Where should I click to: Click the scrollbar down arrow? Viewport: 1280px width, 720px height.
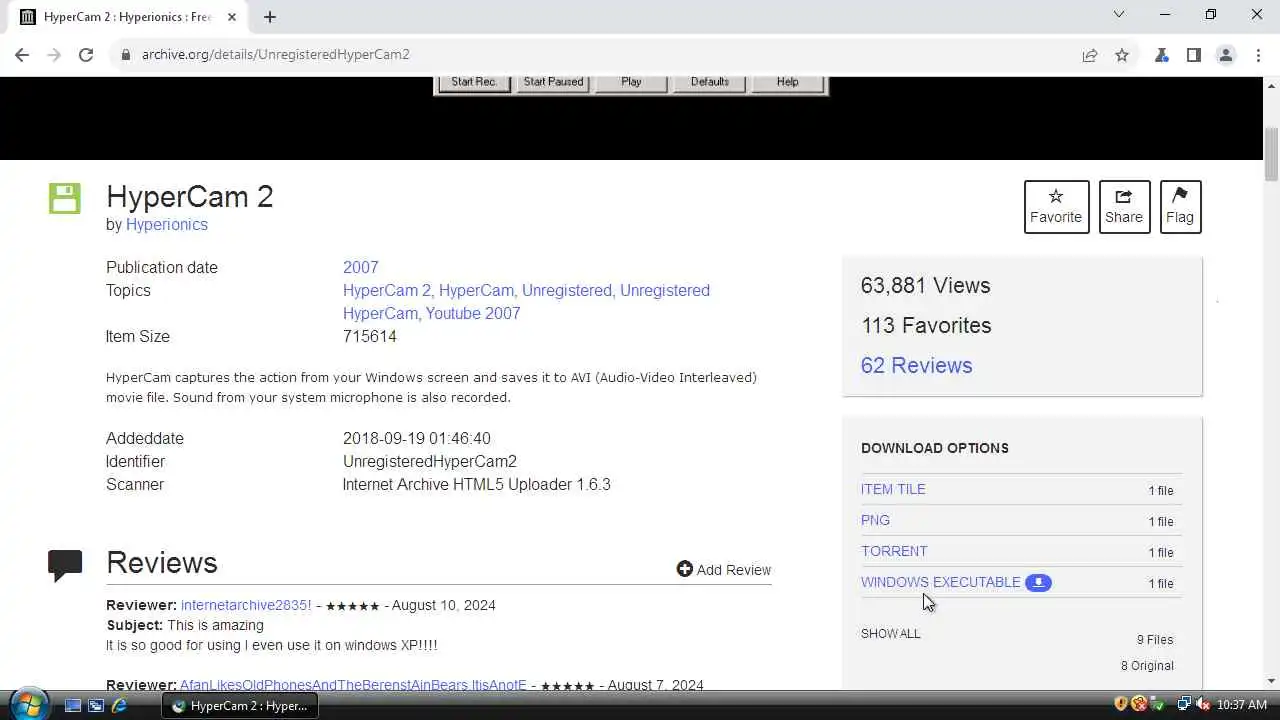(x=1271, y=681)
